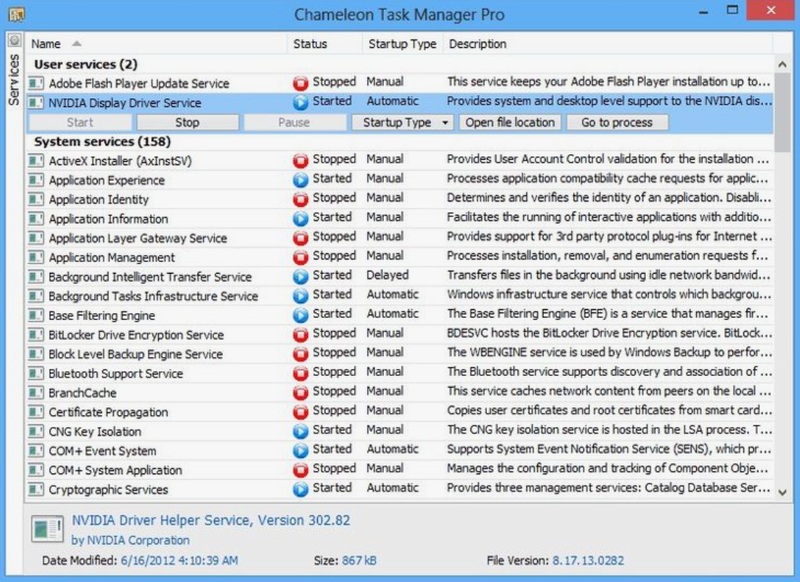This screenshot has width=800, height=582.
Task: Click stopped icon of BitLocker Drive Encryption Service
Action: point(301,335)
